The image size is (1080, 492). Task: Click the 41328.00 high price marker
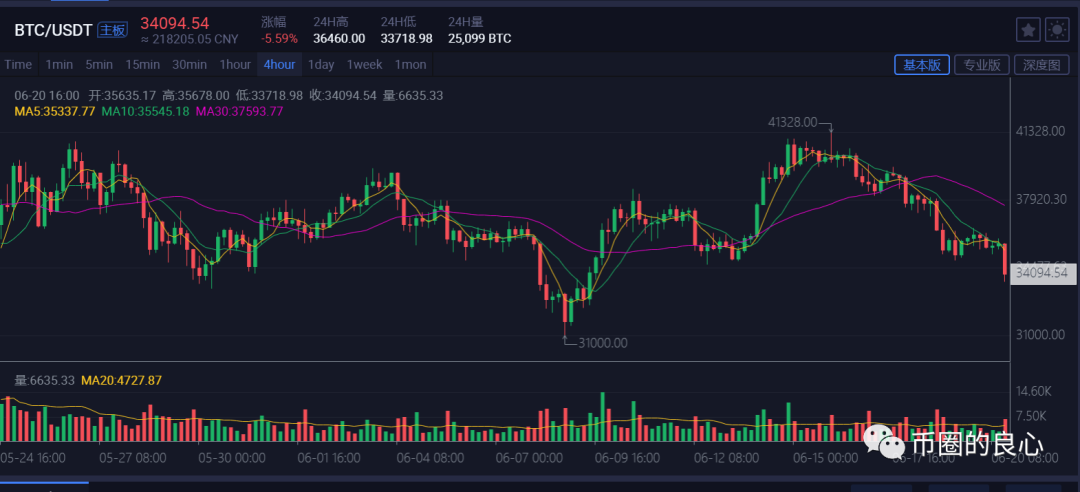coord(792,122)
